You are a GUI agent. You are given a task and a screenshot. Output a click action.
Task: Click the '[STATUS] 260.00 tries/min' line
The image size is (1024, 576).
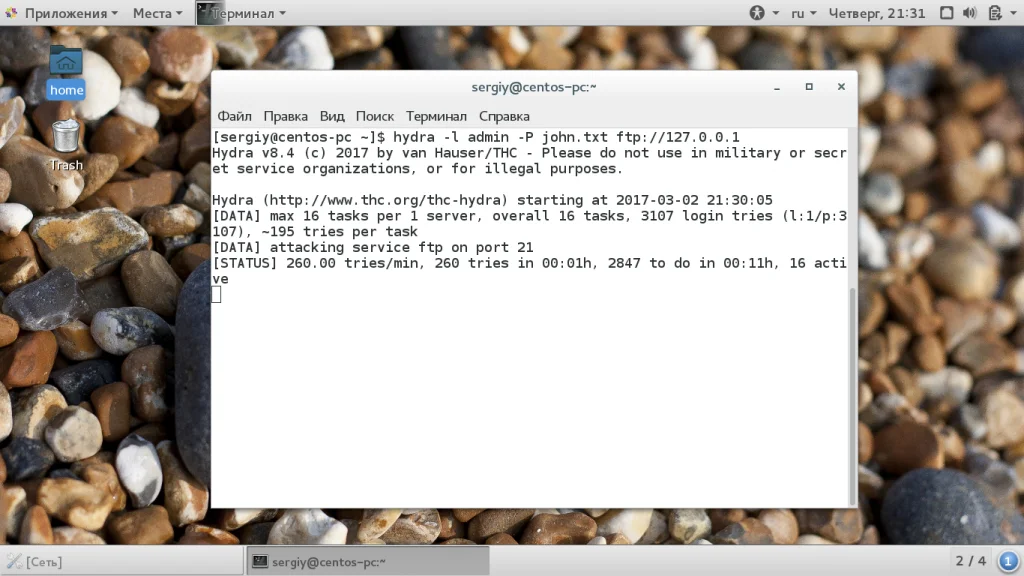click(x=529, y=271)
